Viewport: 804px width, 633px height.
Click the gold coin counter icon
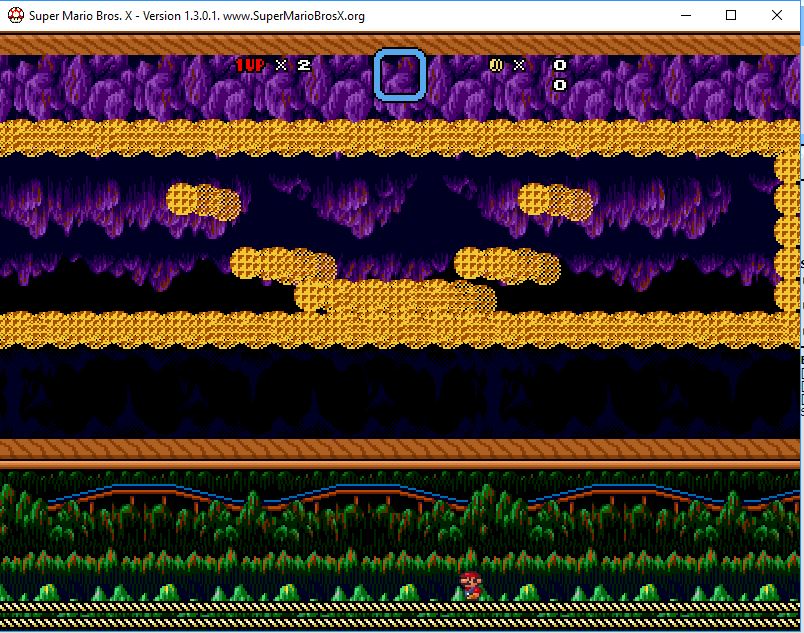point(496,65)
